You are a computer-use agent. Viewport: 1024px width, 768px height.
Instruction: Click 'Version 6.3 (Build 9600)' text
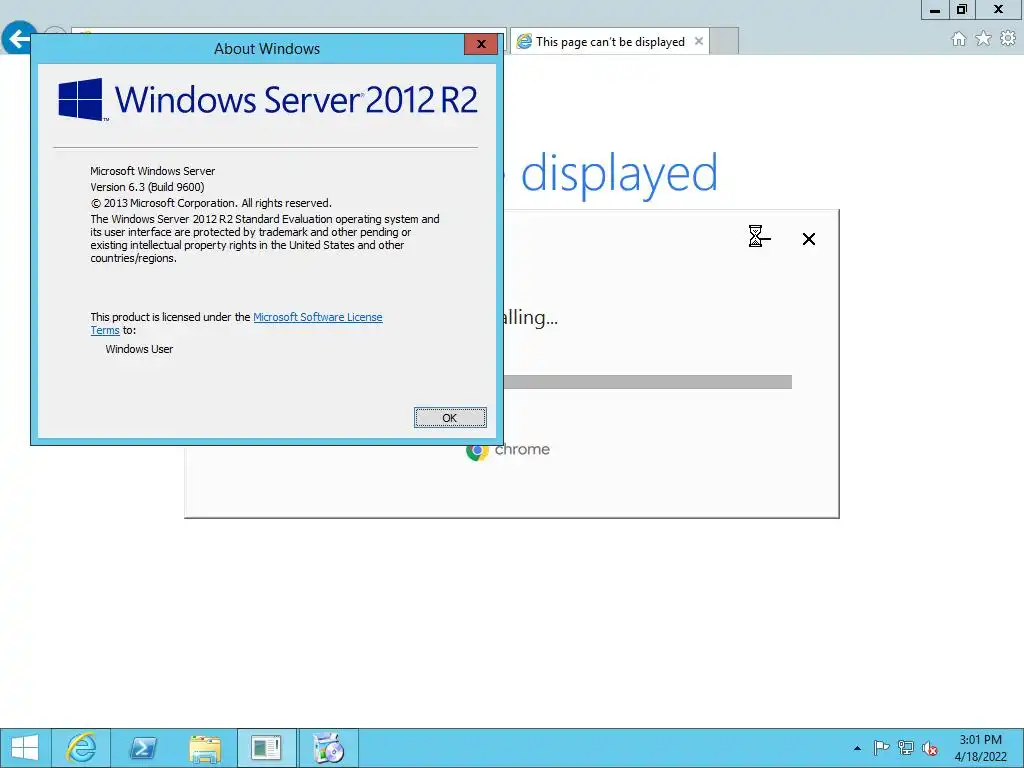(x=148, y=187)
